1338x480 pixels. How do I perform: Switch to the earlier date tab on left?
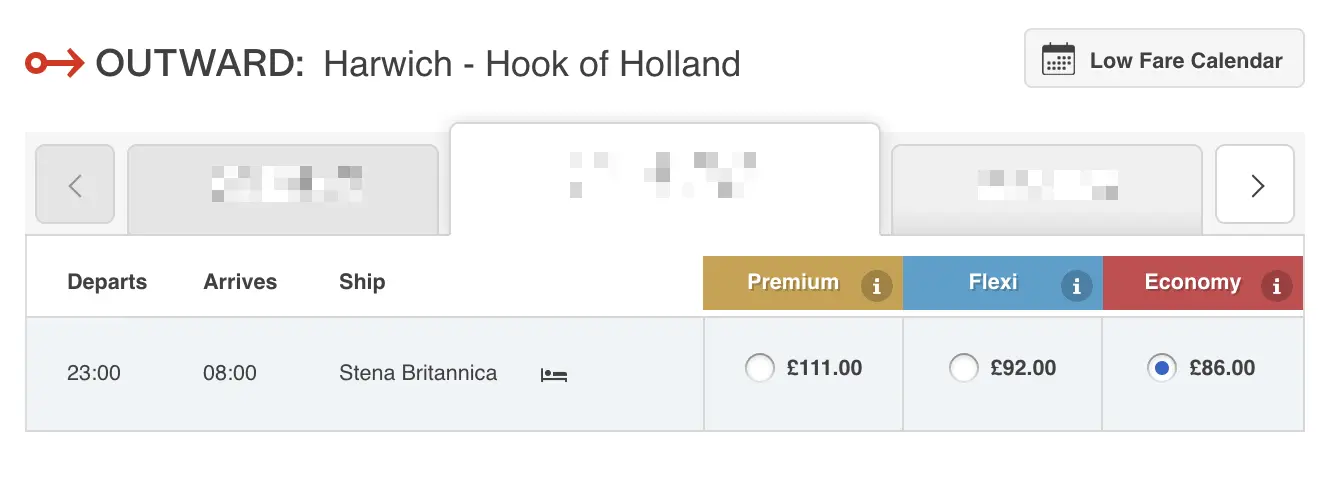point(283,188)
